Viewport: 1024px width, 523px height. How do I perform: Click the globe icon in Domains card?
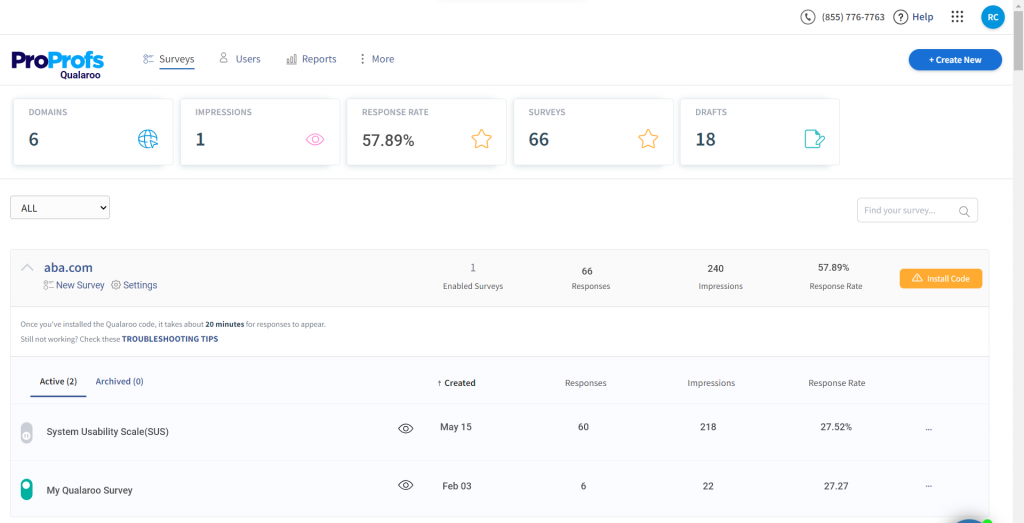[x=148, y=139]
